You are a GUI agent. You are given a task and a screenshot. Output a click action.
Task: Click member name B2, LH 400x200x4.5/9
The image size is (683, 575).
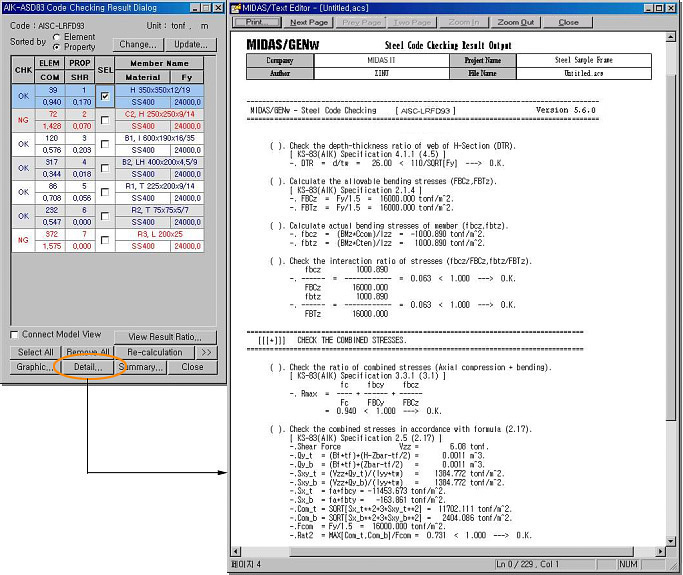(159, 162)
